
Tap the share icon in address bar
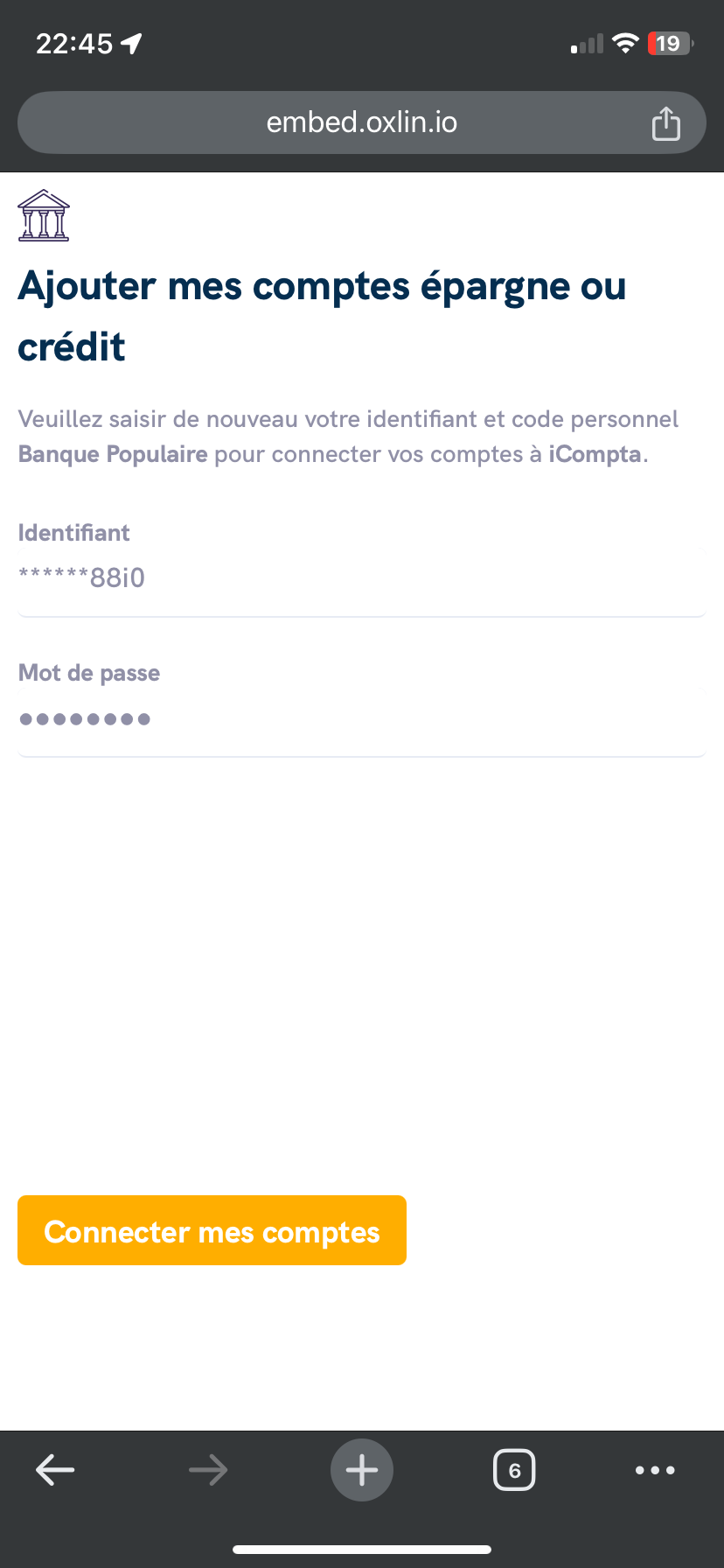(665, 123)
